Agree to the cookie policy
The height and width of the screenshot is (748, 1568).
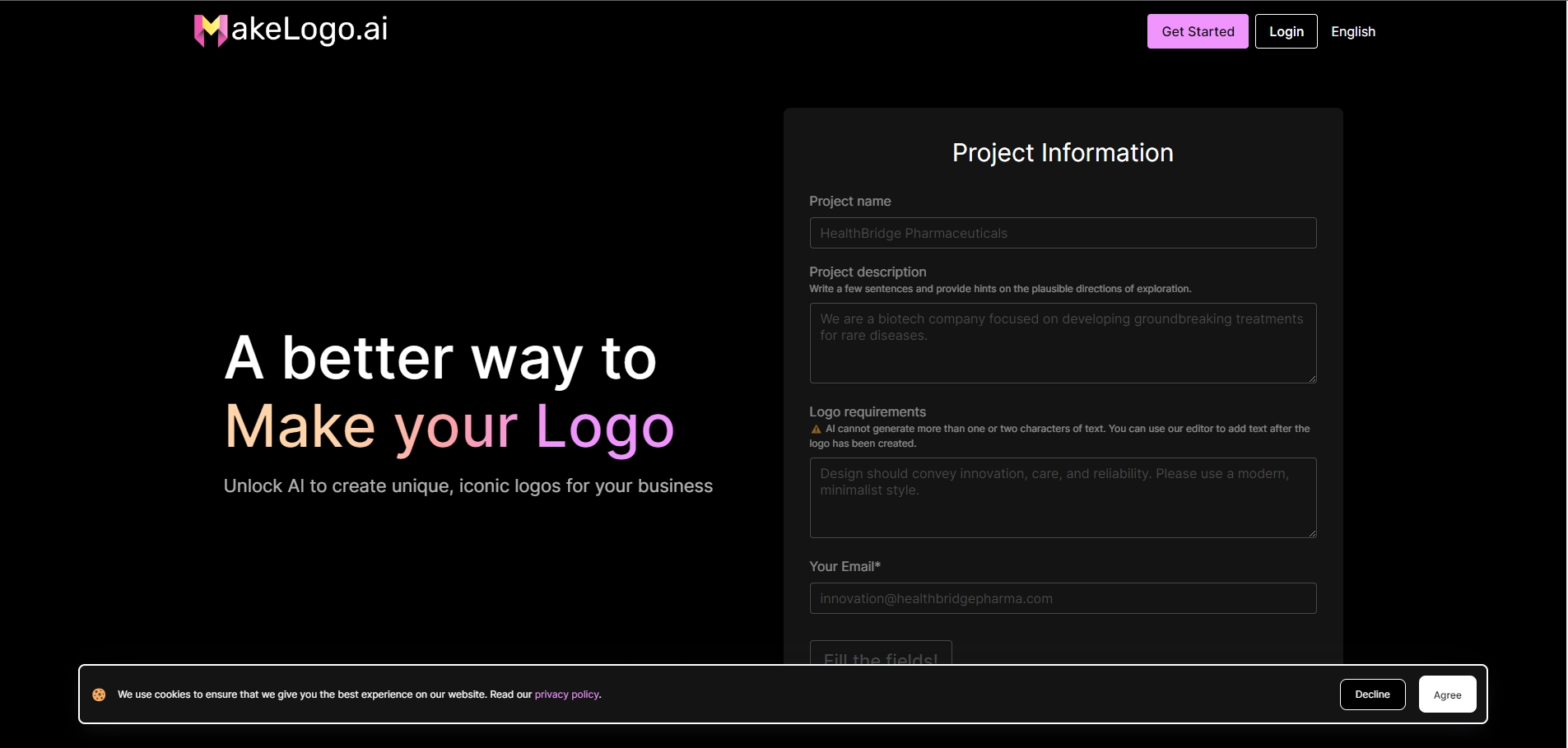(x=1447, y=695)
